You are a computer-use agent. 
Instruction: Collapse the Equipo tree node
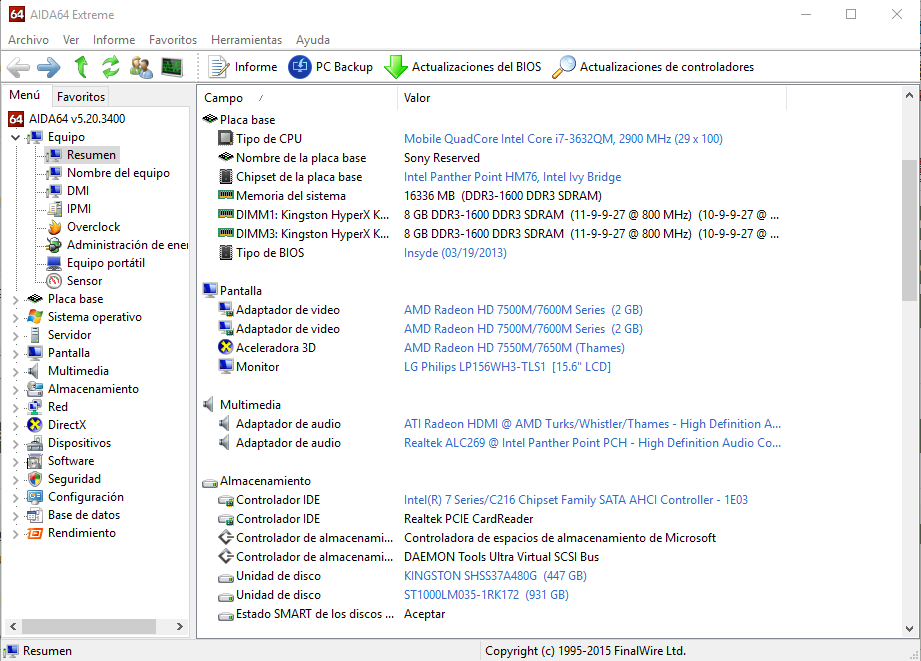(15, 137)
